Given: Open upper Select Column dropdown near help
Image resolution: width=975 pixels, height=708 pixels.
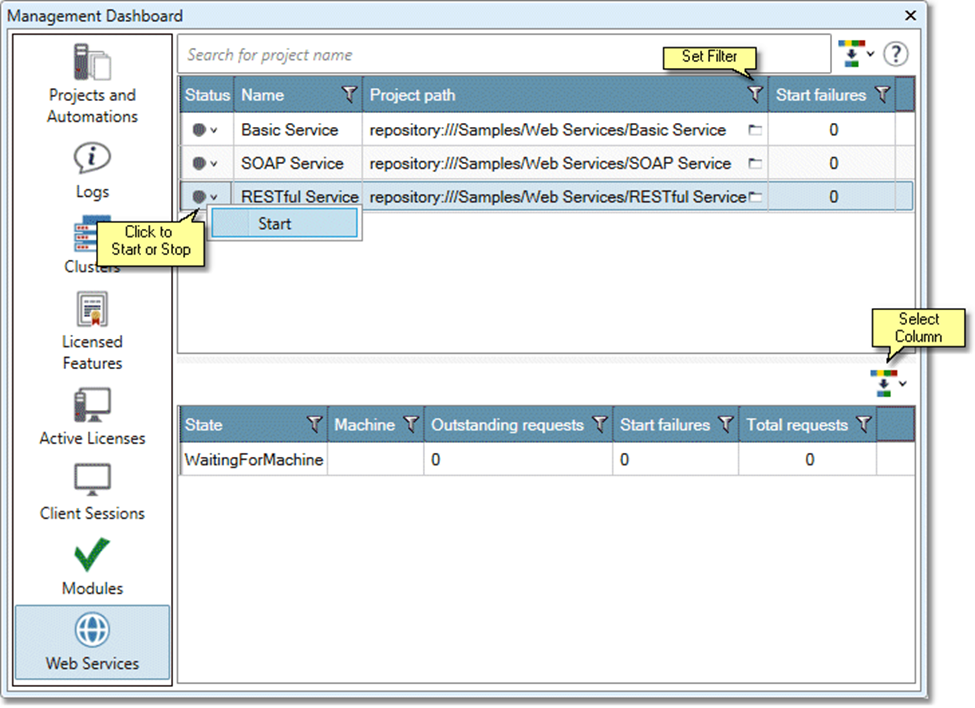Looking at the screenshot, I should (858, 54).
